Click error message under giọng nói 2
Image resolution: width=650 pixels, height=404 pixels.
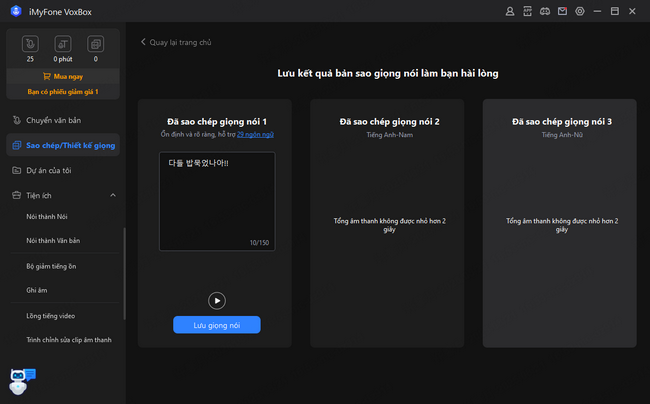coord(389,225)
